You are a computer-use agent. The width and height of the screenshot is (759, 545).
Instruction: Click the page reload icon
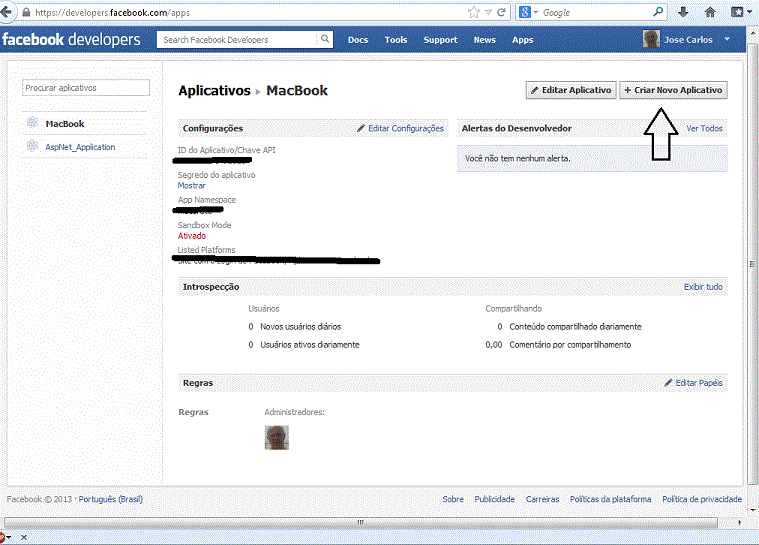[x=501, y=12]
